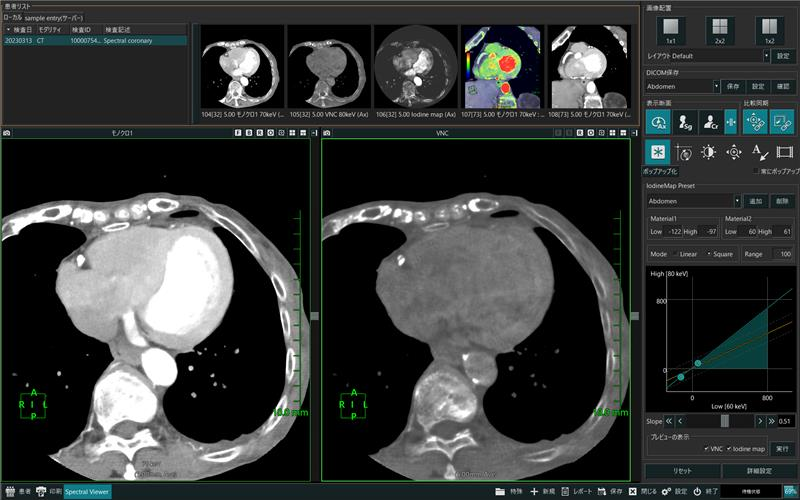The width and height of the screenshot is (800, 500).
Task: Select the window level brightness/contrast tool
Action: [708, 152]
